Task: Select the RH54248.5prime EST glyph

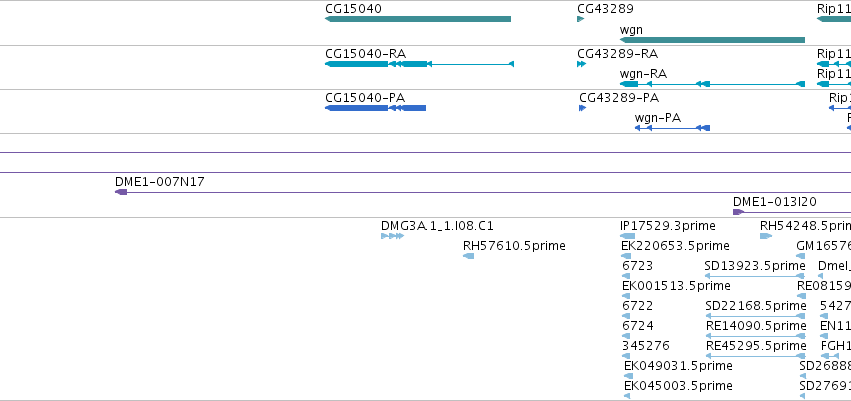Action: pyautogui.click(x=766, y=236)
